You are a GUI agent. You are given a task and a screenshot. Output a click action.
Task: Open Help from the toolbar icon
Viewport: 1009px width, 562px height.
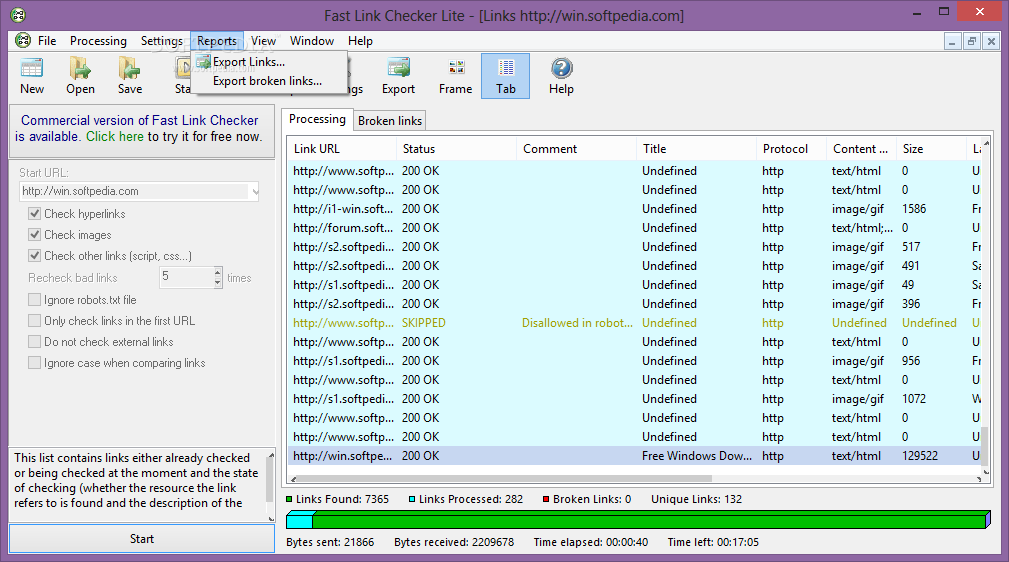click(x=561, y=76)
